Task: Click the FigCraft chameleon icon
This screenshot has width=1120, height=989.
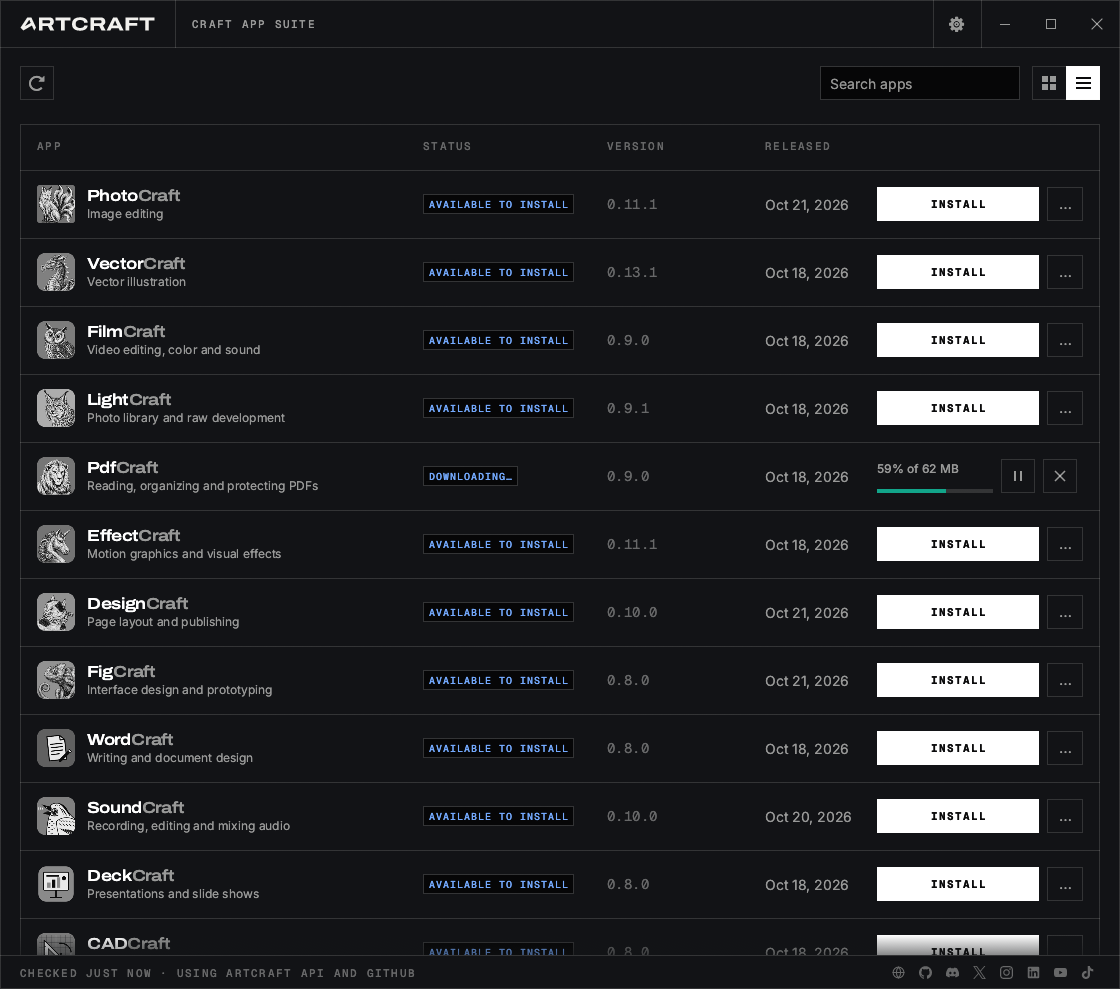Action: point(56,680)
